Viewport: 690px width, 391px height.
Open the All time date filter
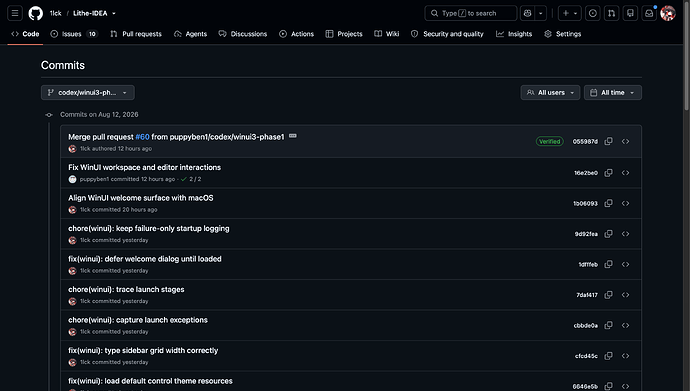[613, 92]
